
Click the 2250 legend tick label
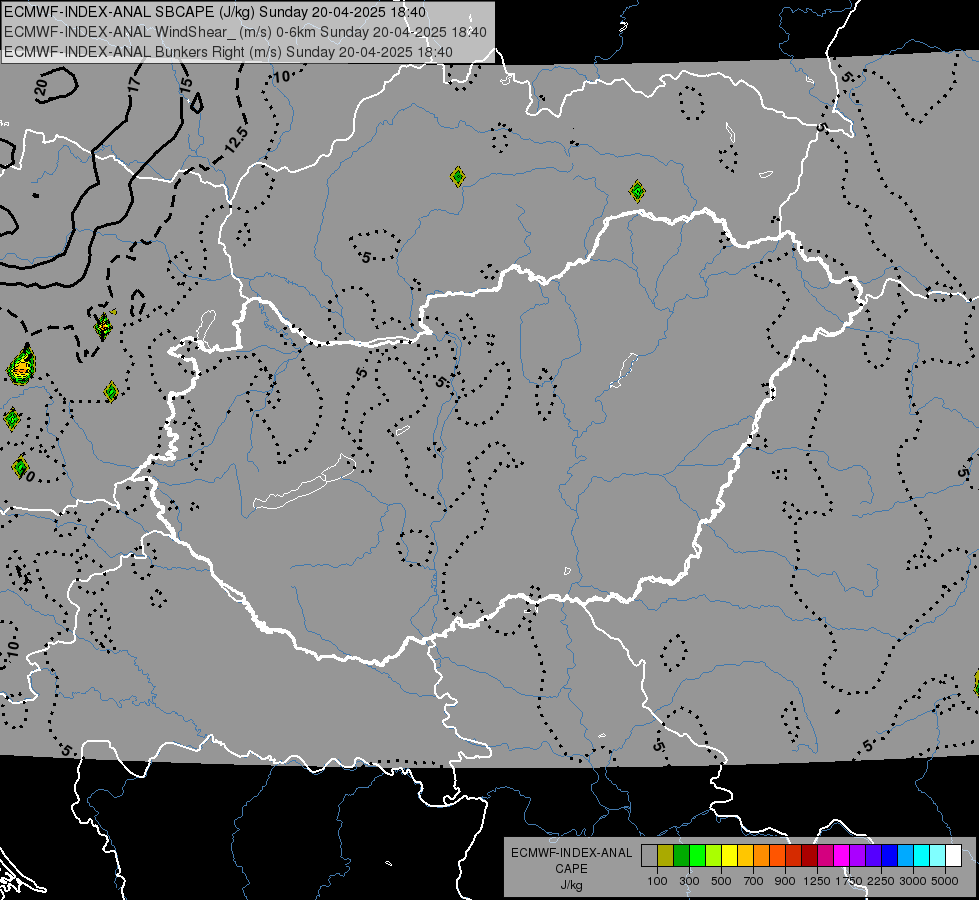click(x=882, y=881)
